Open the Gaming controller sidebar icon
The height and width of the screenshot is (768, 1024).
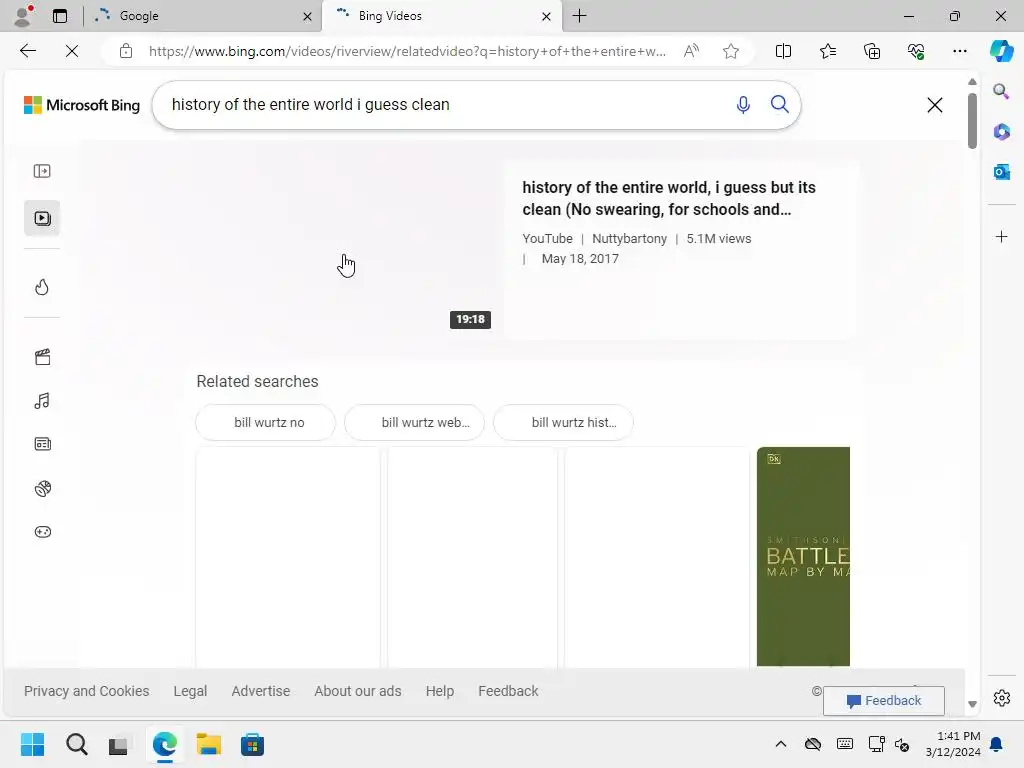[42, 532]
